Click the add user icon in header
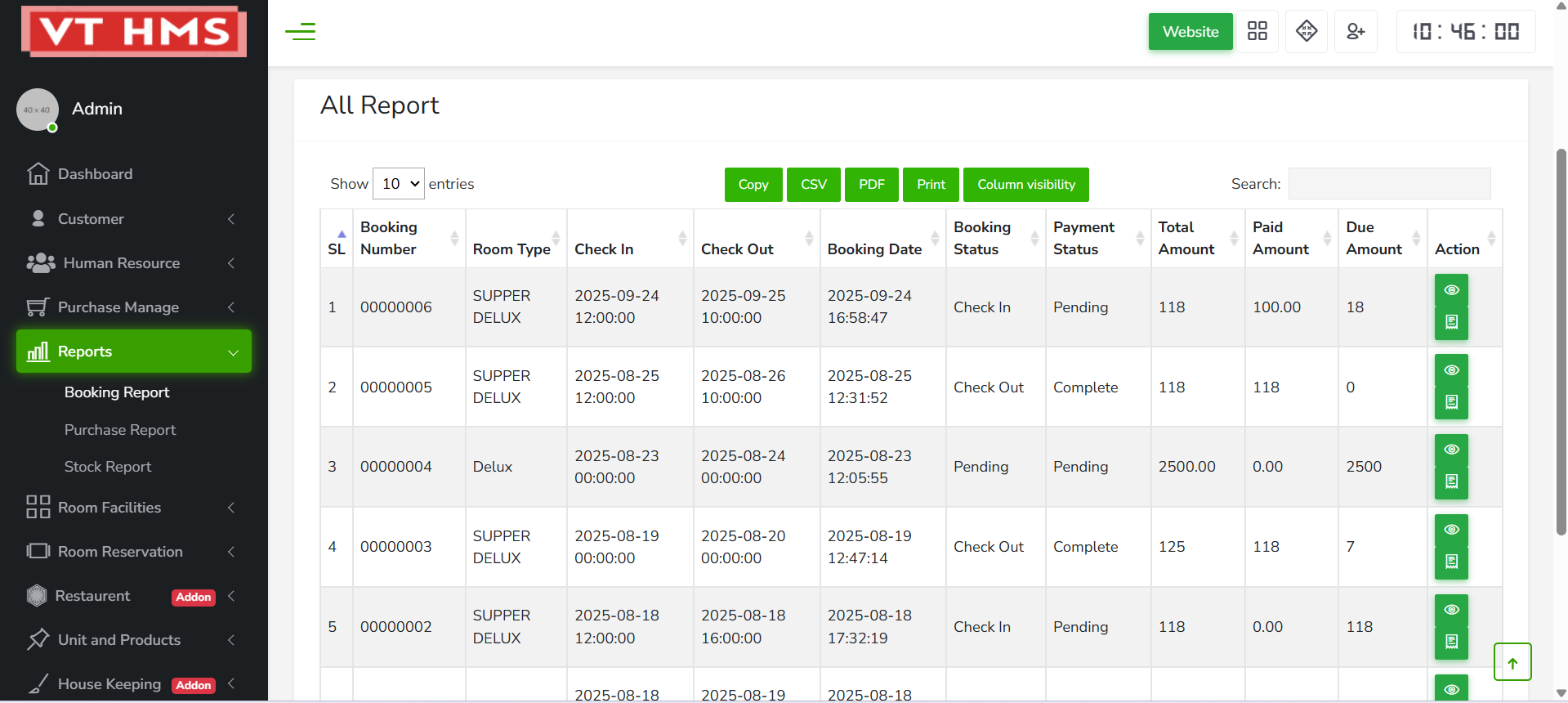 tap(1355, 32)
